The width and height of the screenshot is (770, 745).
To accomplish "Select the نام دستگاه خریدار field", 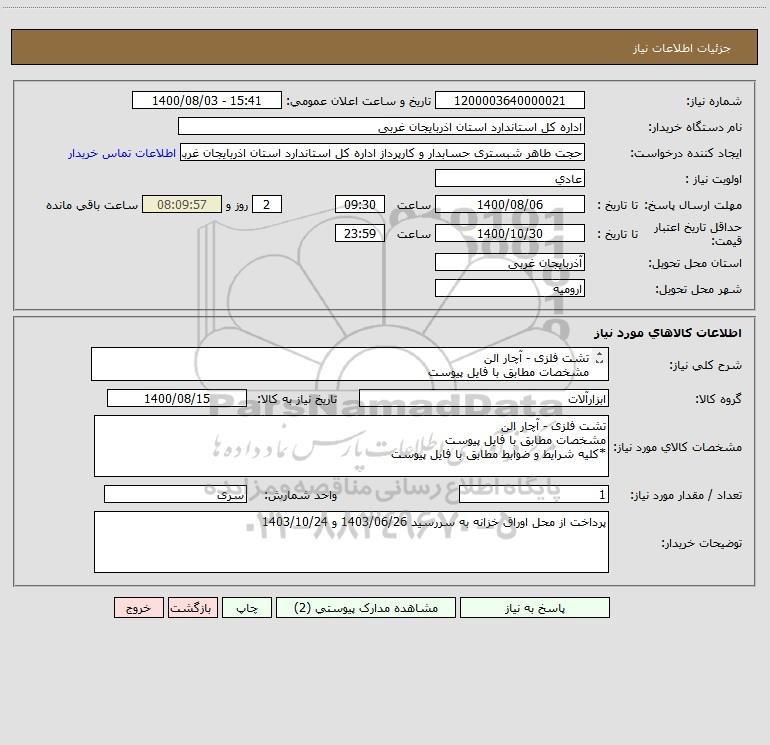I will [381, 126].
